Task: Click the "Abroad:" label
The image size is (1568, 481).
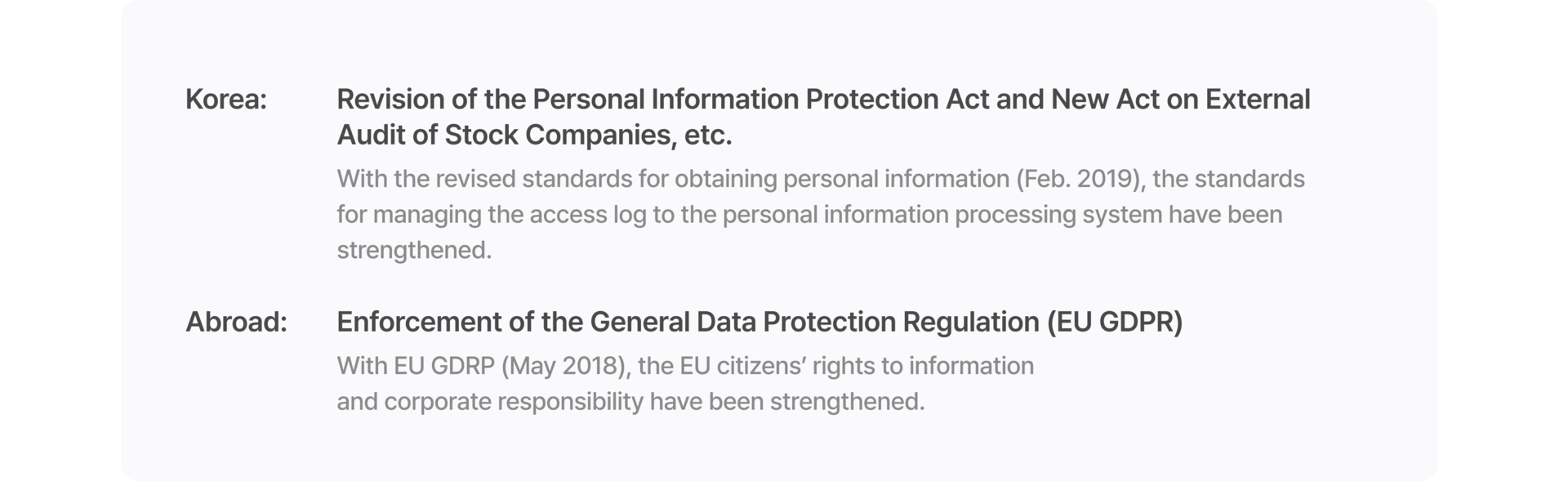Action: coord(236,322)
